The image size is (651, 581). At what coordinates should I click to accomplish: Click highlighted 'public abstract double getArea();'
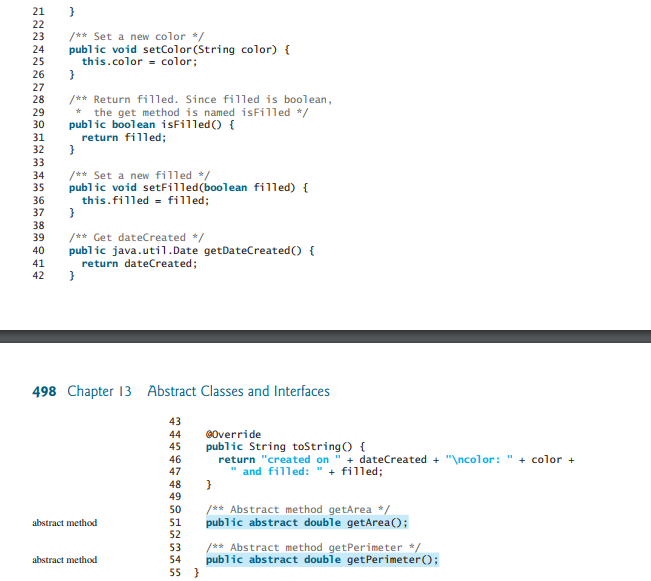307,522
